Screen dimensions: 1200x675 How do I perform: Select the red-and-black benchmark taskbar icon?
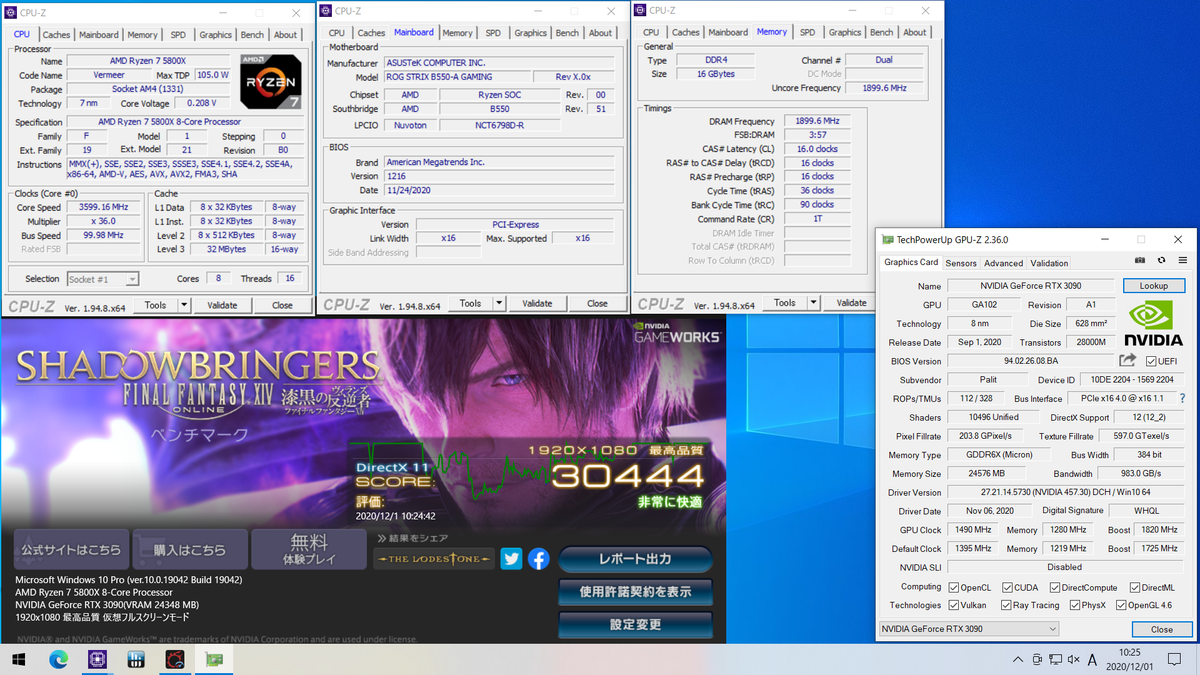[x=175, y=659]
